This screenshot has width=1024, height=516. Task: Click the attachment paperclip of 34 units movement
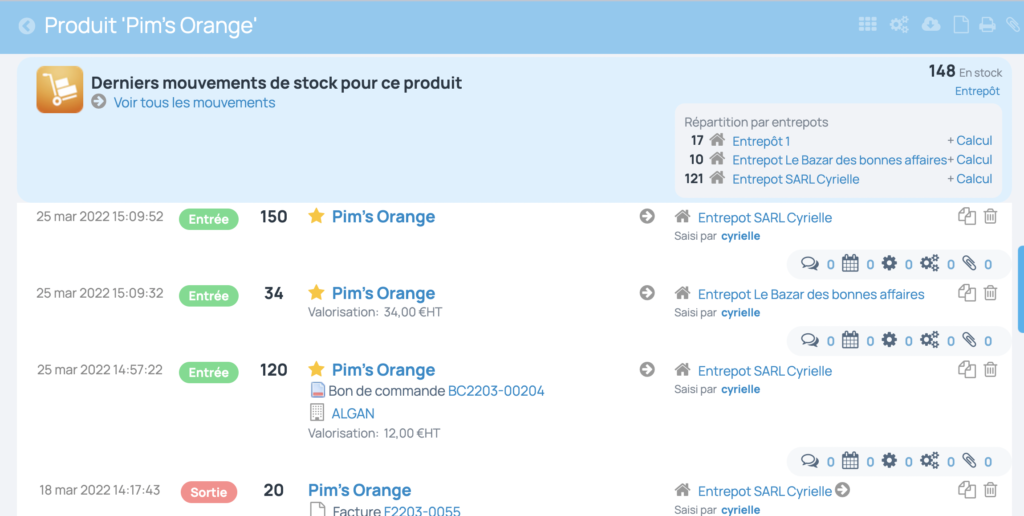(x=969, y=340)
